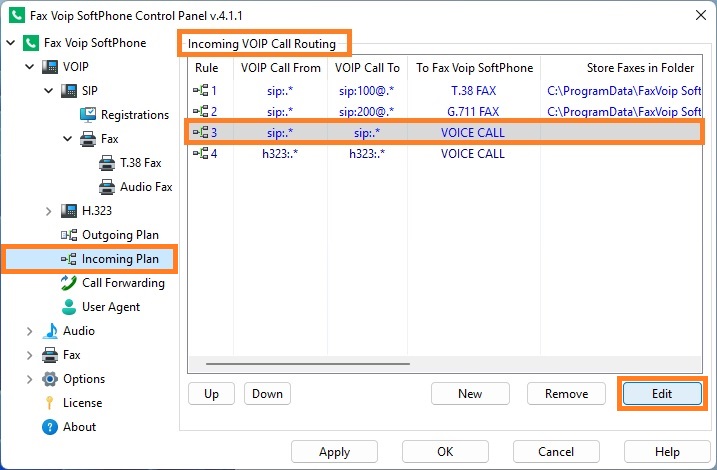Click the Apply button
Image resolution: width=717 pixels, height=470 pixels.
pos(334,452)
